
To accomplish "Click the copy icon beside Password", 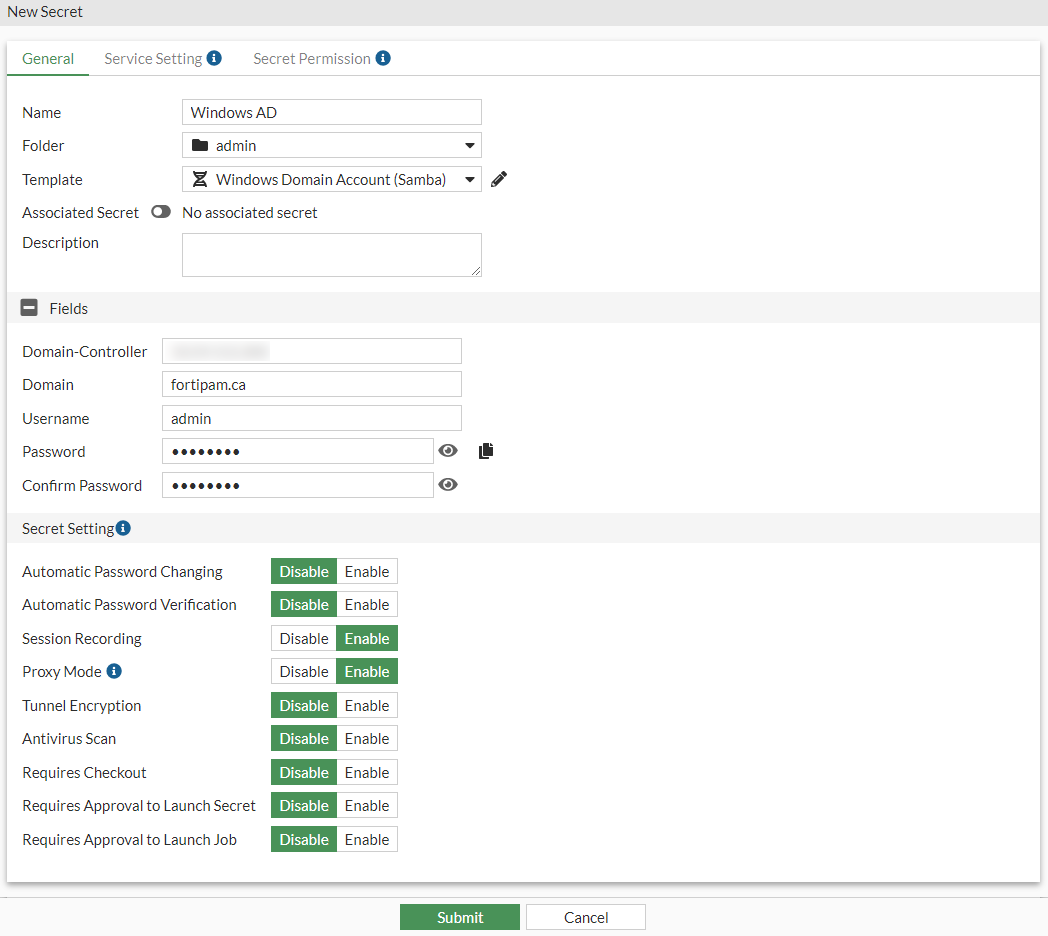I will 486,450.
